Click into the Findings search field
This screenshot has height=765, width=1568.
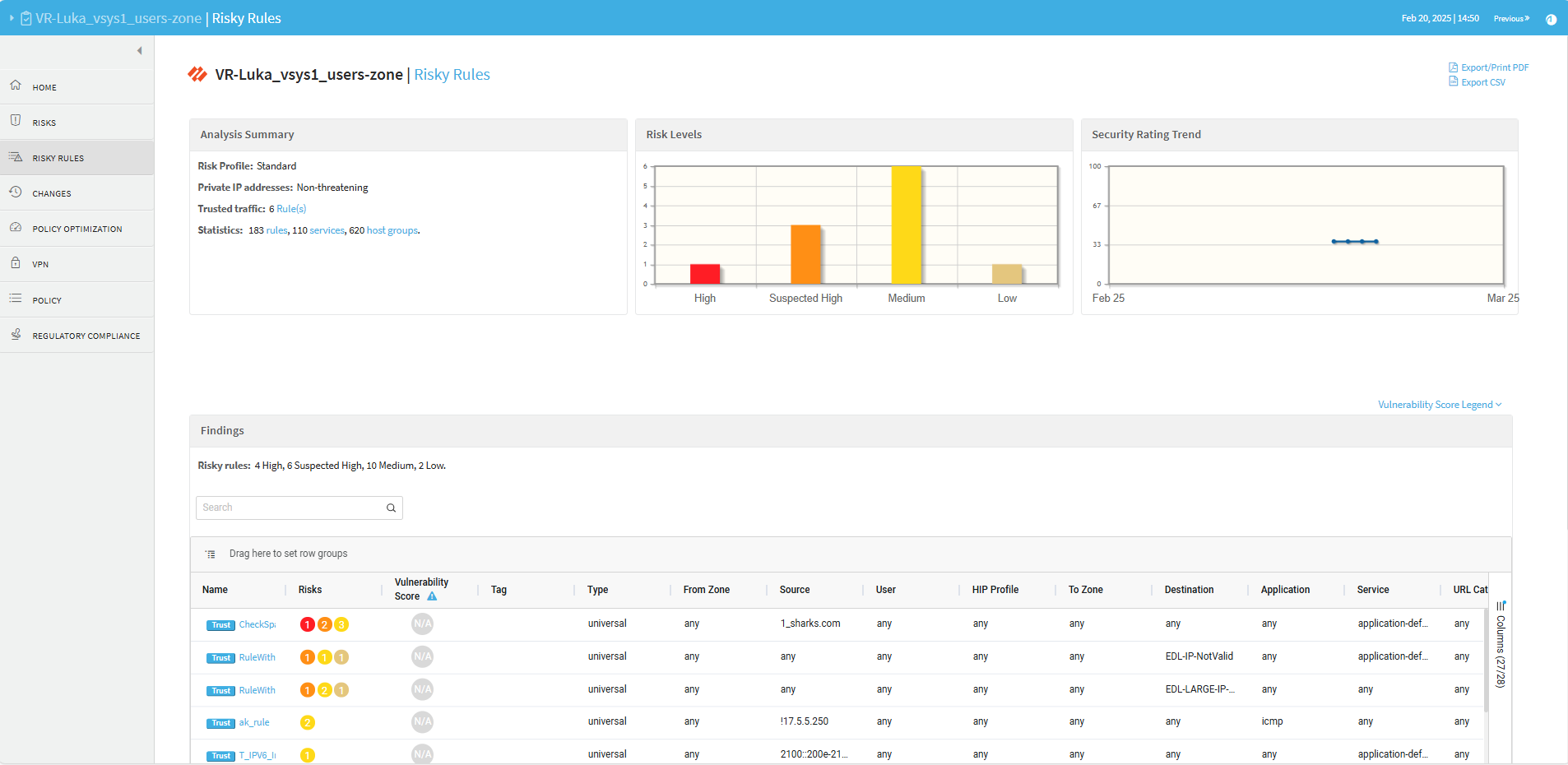291,508
